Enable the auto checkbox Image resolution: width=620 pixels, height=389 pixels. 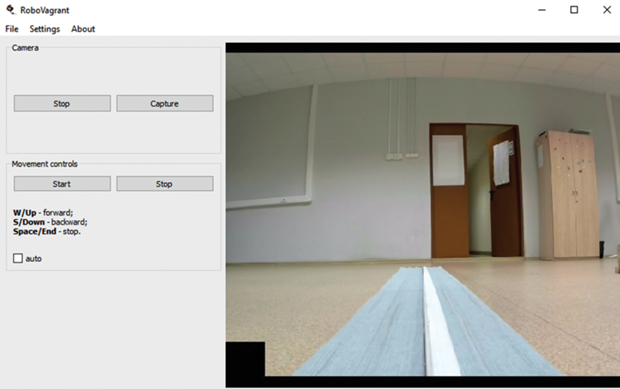point(18,258)
